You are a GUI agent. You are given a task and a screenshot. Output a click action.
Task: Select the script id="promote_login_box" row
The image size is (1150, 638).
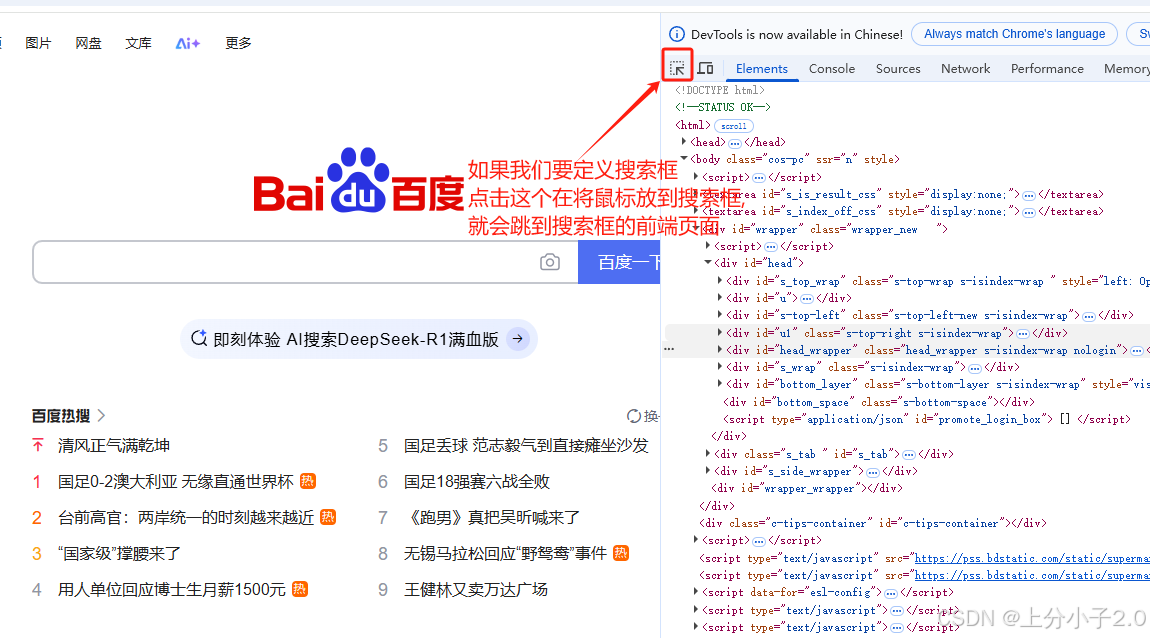coord(927,419)
